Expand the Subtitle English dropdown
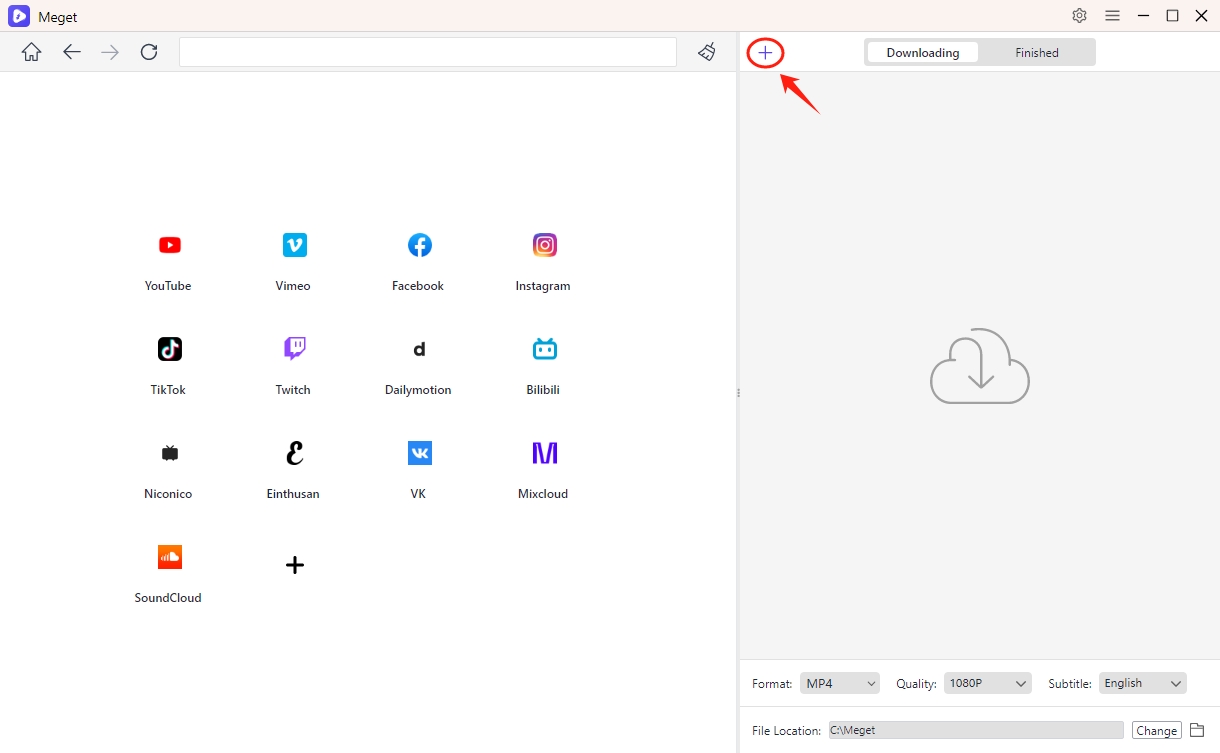Viewport: 1220px width, 753px height. click(x=1142, y=683)
